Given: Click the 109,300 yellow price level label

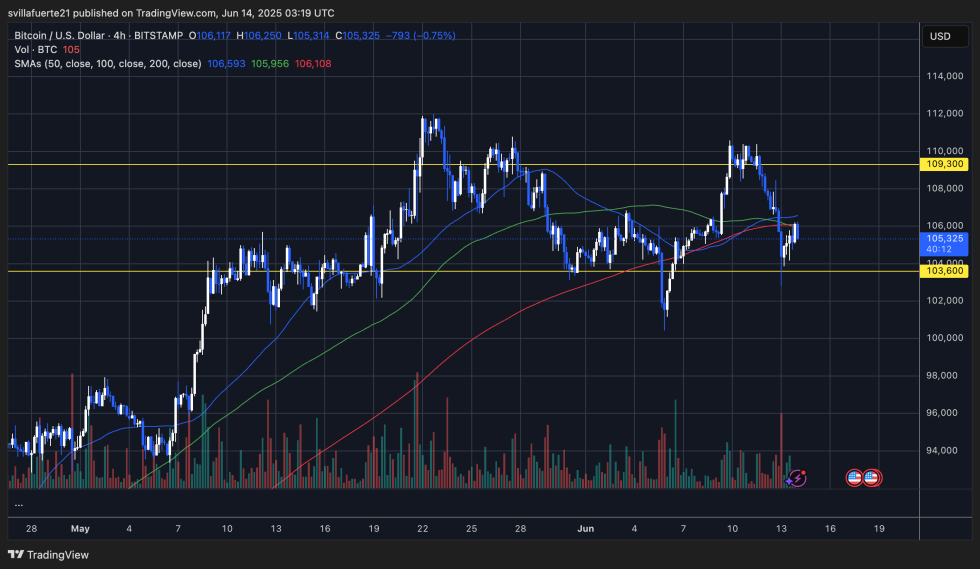Looking at the screenshot, I should [x=944, y=164].
